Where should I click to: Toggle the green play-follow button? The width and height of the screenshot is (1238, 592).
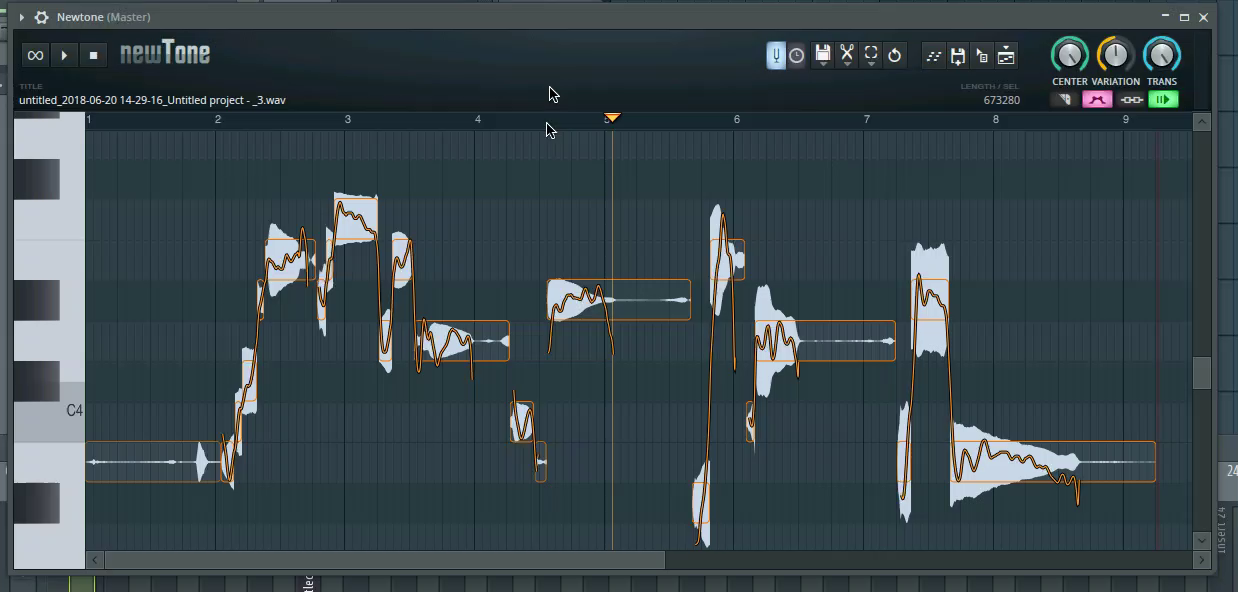(x=1163, y=99)
